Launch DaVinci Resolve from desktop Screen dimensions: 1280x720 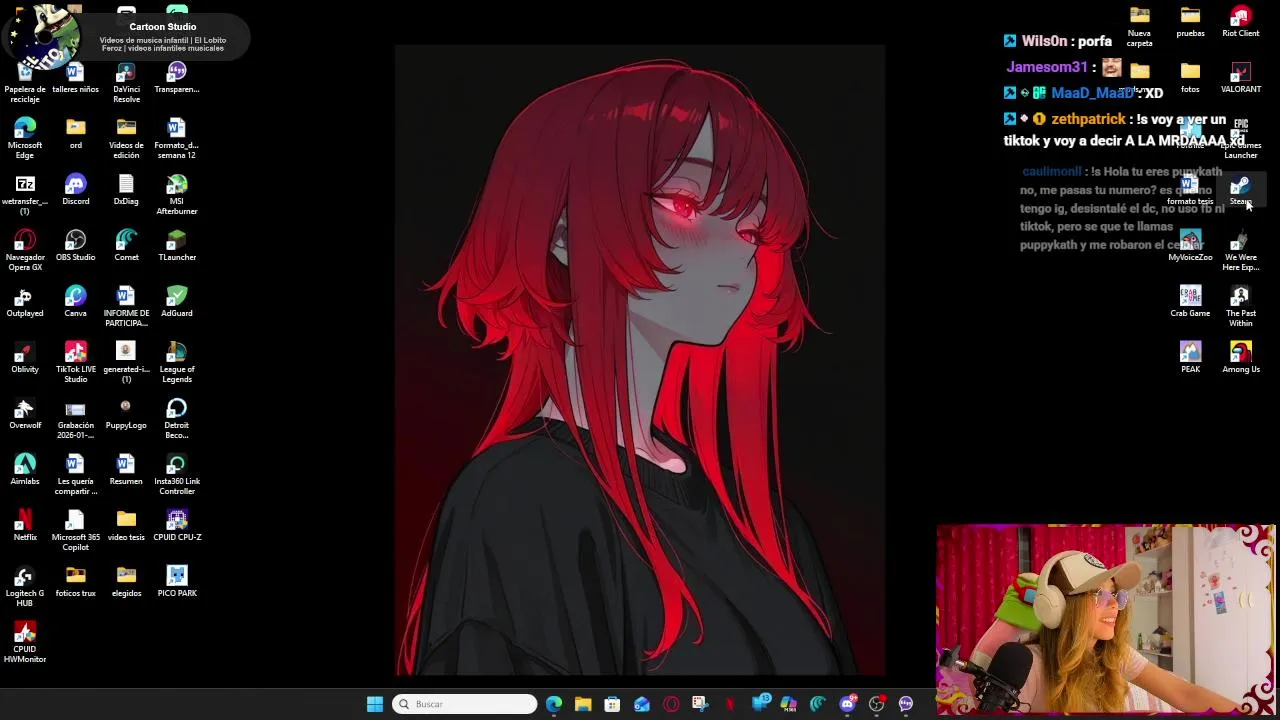(126, 82)
